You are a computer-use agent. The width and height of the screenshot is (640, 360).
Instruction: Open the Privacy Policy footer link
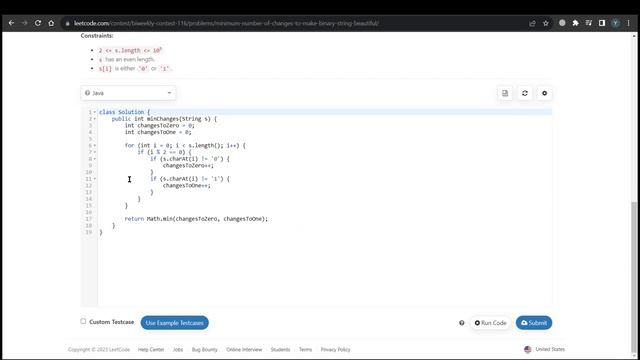[336, 349]
